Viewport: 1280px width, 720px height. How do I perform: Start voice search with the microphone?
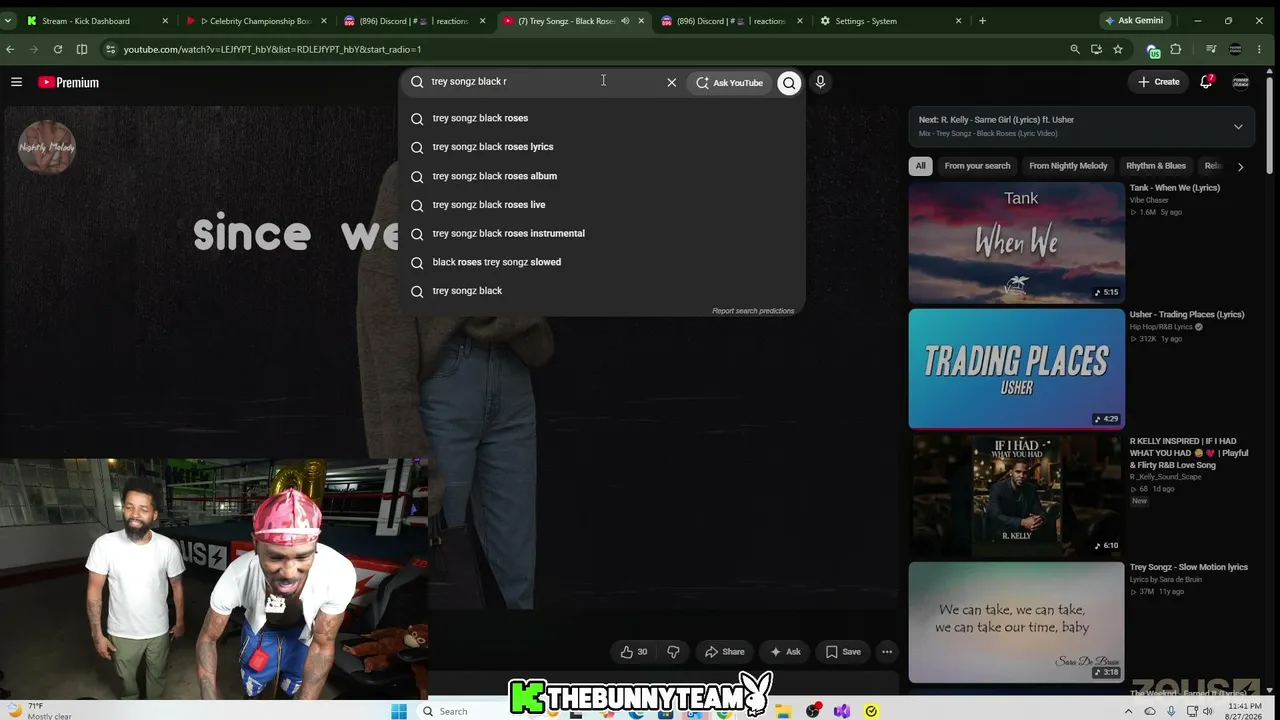pos(820,83)
